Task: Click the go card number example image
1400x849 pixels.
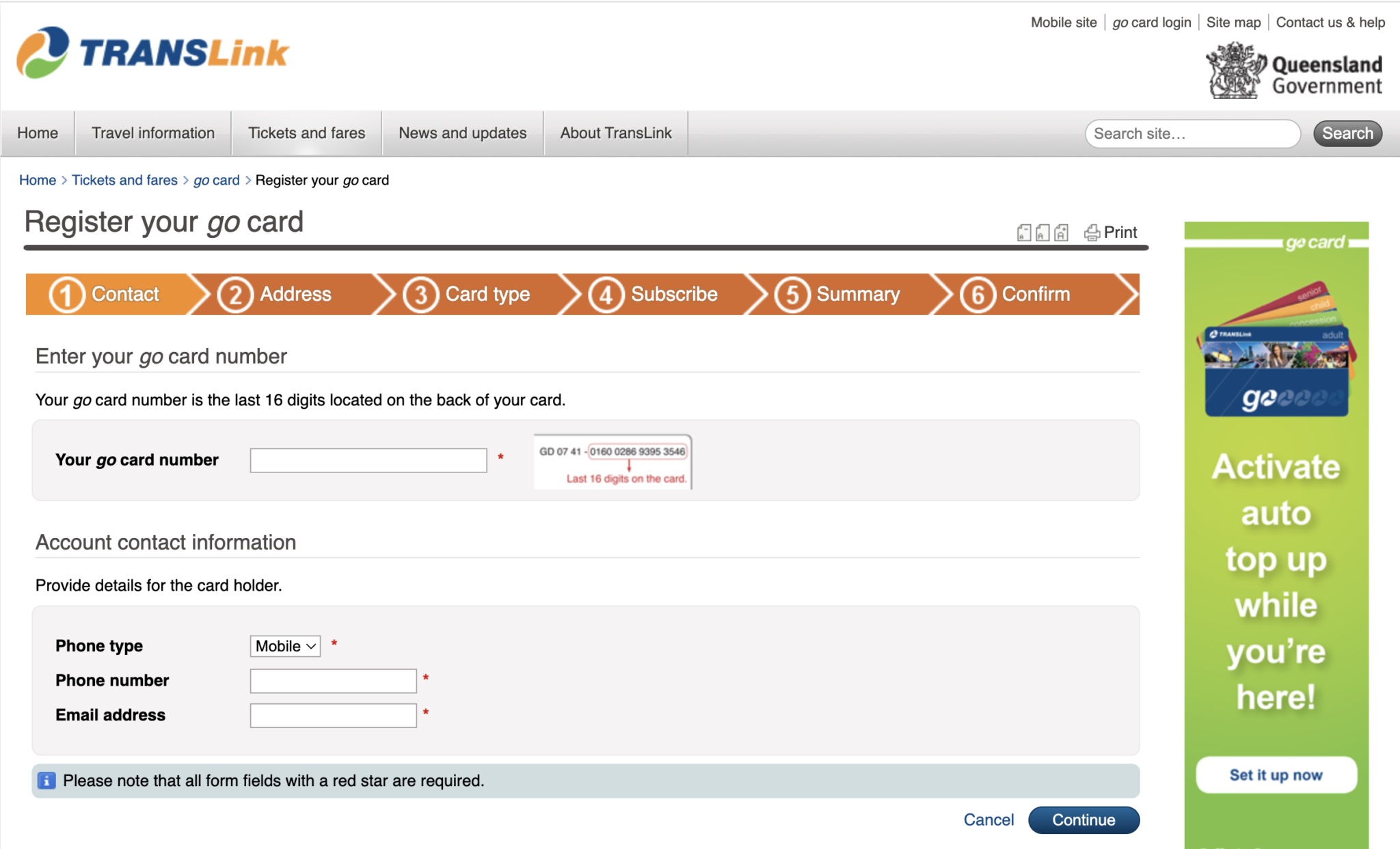Action: [x=612, y=461]
